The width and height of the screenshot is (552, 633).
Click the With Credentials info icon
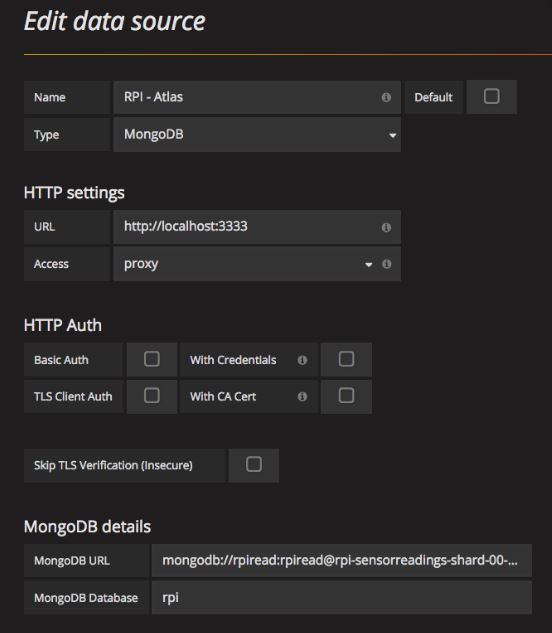[302, 360]
